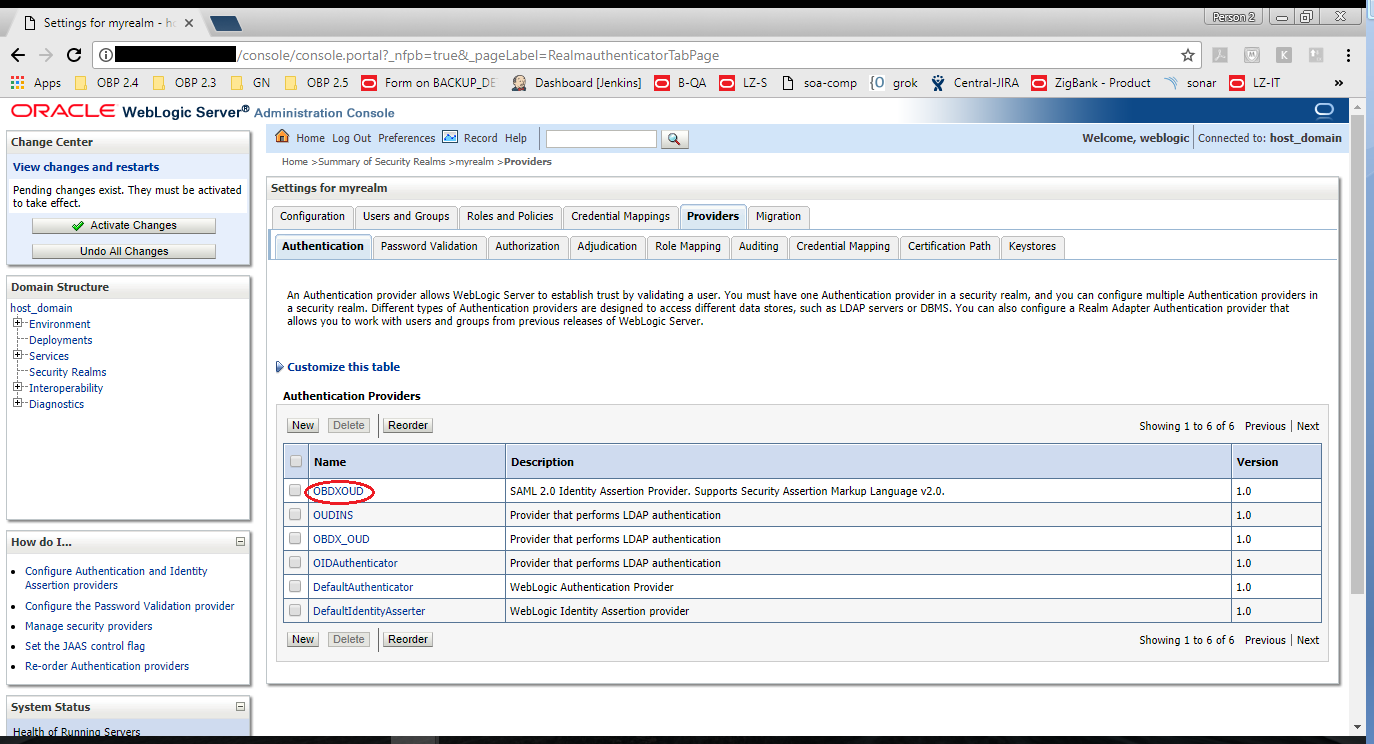This screenshot has height=744, width=1374.
Task: Open the Dashboard [Jenkins] bookmark
Action: [x=576, y=83]
